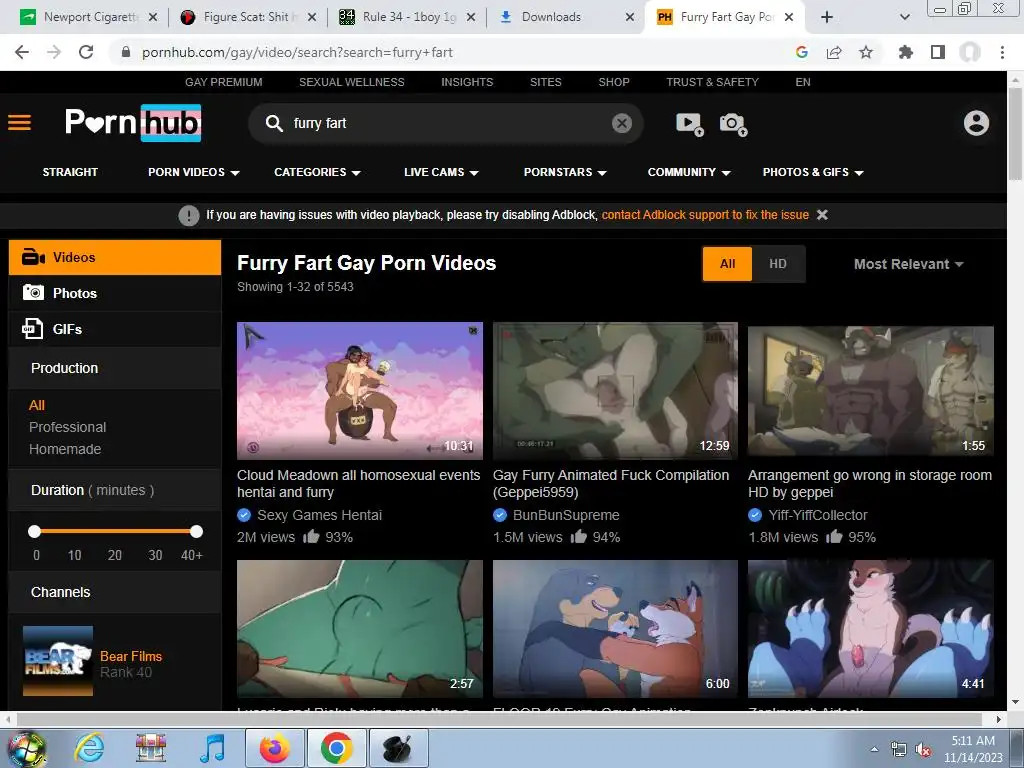Toggle the HD quality filter

point(778,264)
